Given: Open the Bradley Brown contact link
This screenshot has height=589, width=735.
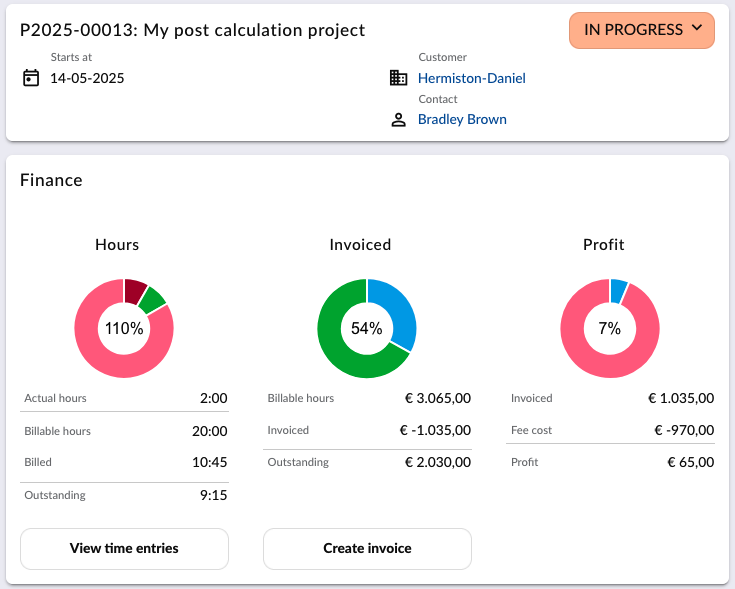Looking at the screenshot, I should pyautogui.click(x=462, y=119).
